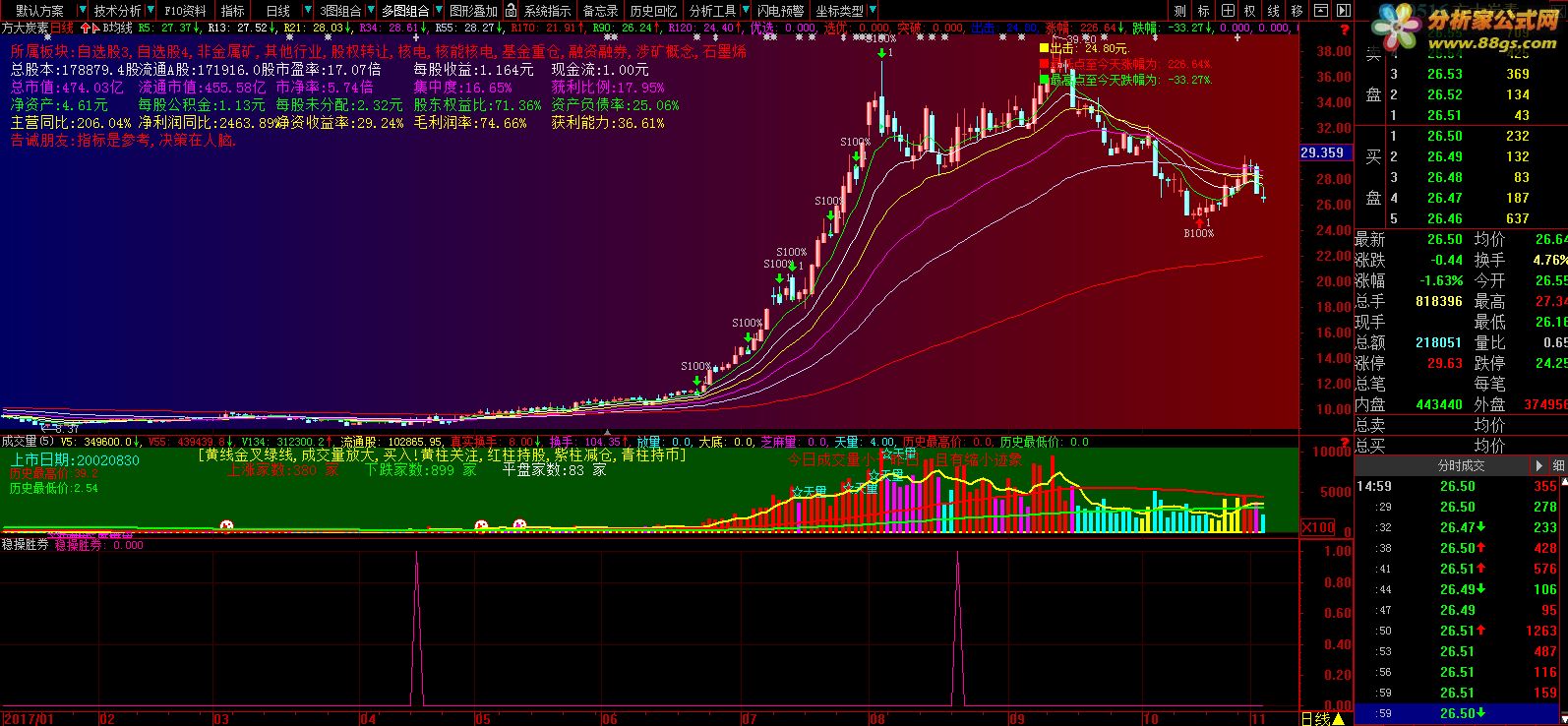Image resolution: width=1568 pixels, height=726 pixels.
Task: Click the 线 toolbar button
Action: pos(1274,11)
